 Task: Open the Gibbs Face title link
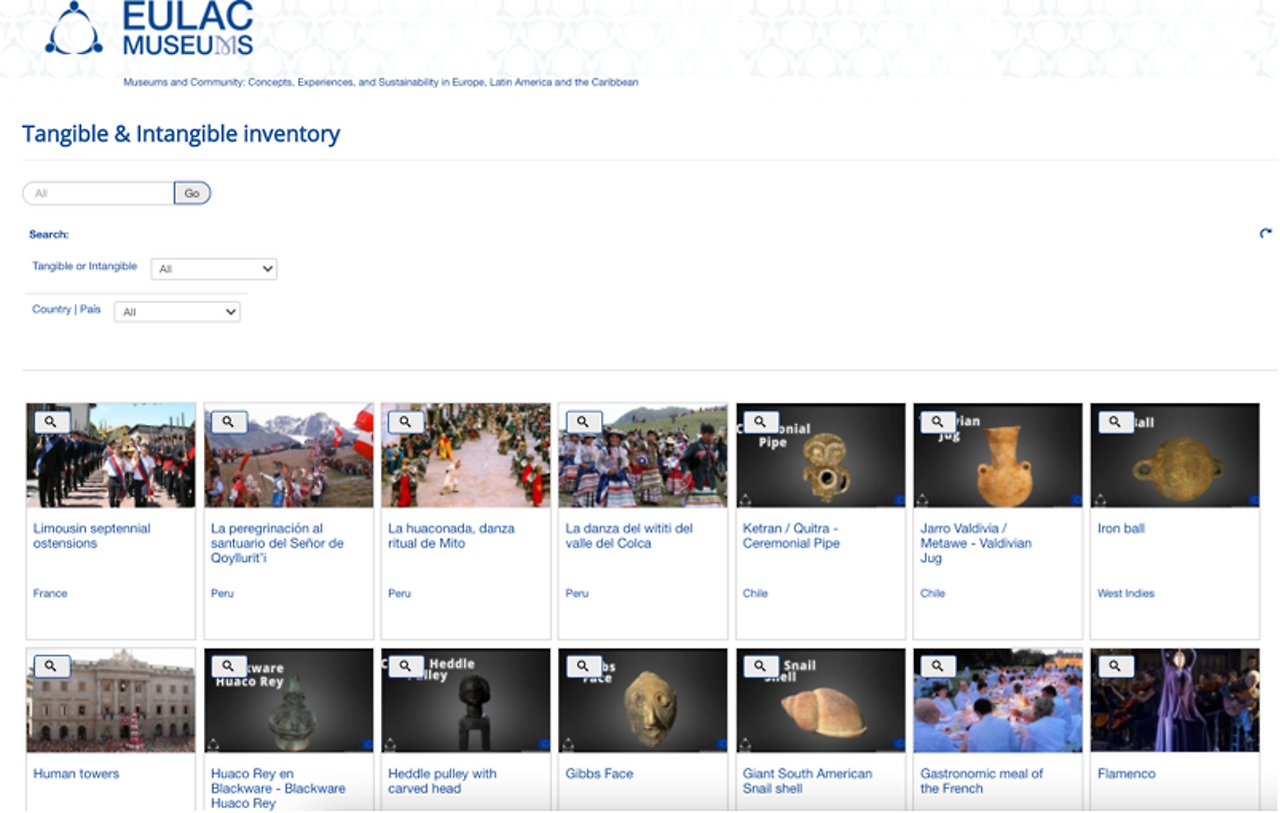(x=599, y=774)
